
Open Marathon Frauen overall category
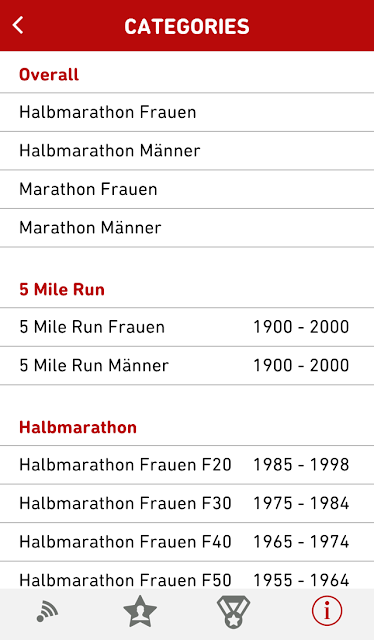(187, 189)
